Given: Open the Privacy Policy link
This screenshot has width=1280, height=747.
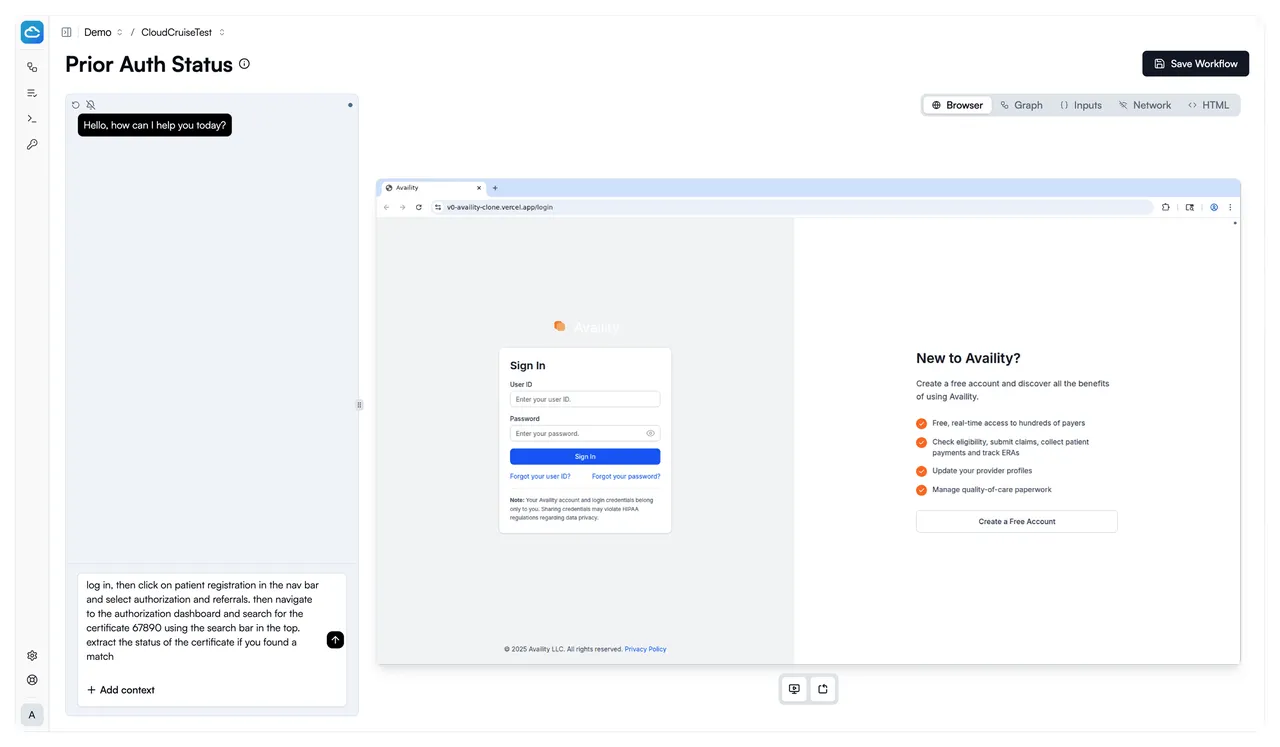Looking at the screenshot, I should [645, 649].
